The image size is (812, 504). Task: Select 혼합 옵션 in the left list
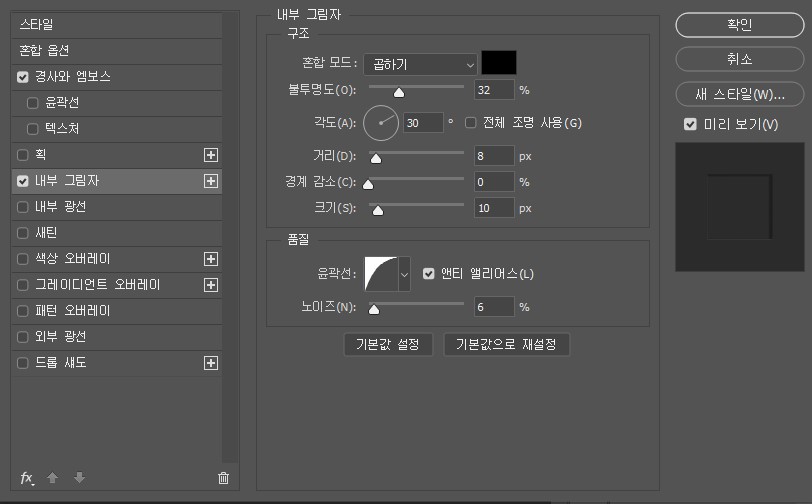[x=117, y=51]
